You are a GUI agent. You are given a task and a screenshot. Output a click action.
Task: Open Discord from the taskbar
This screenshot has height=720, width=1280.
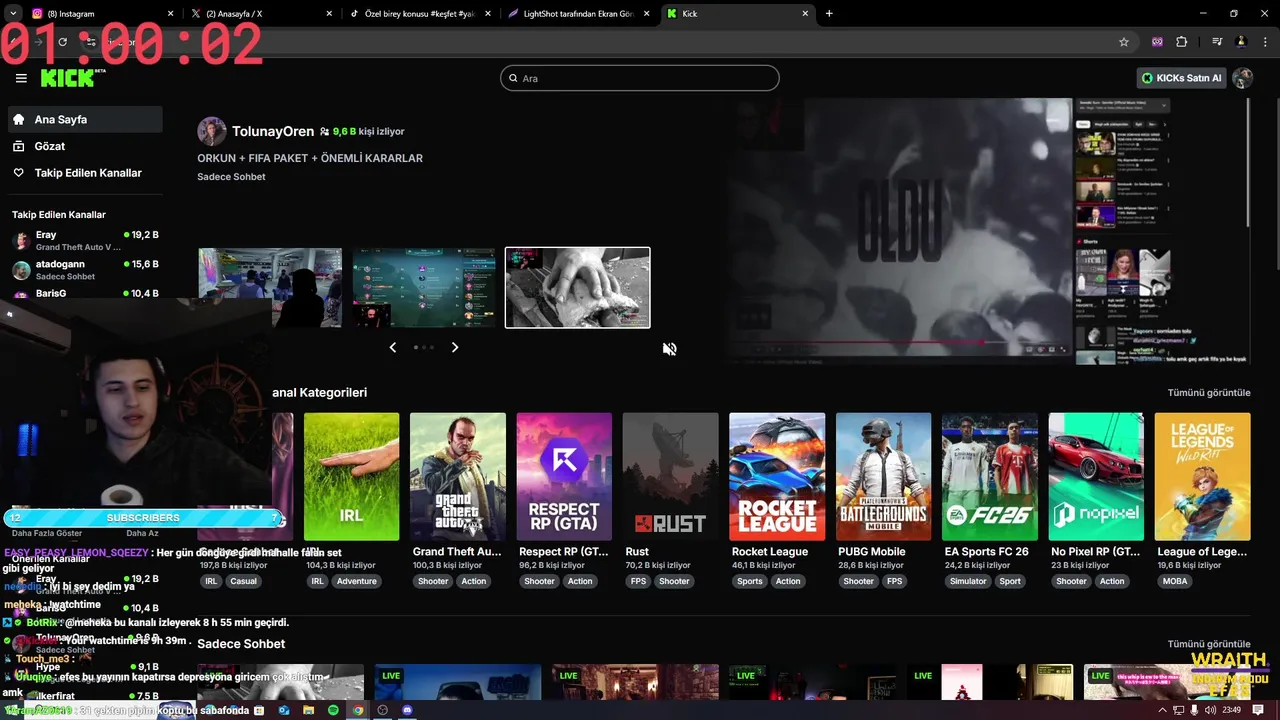point(407,710)
